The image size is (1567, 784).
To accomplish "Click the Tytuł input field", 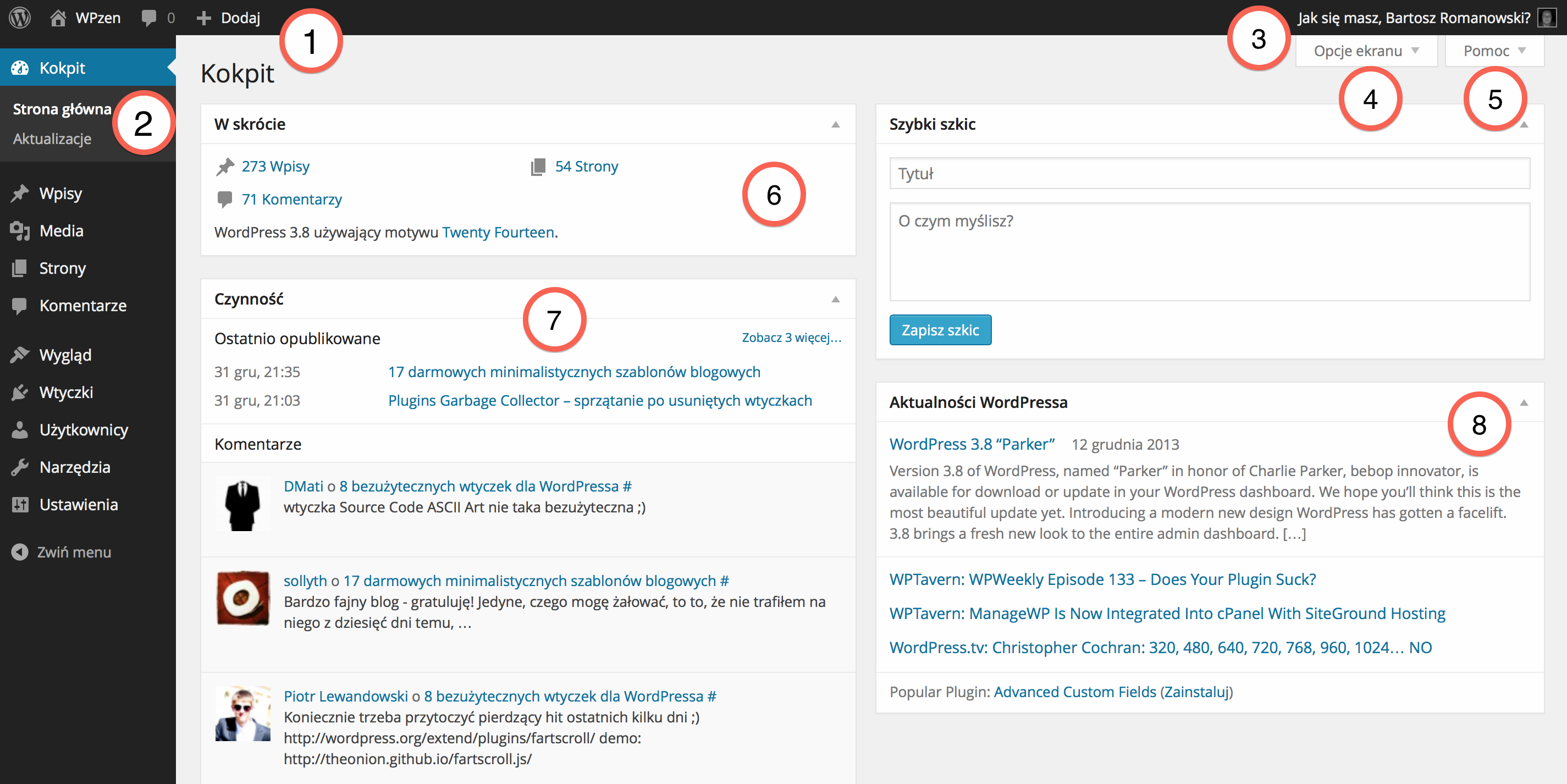I will 1209,174.
